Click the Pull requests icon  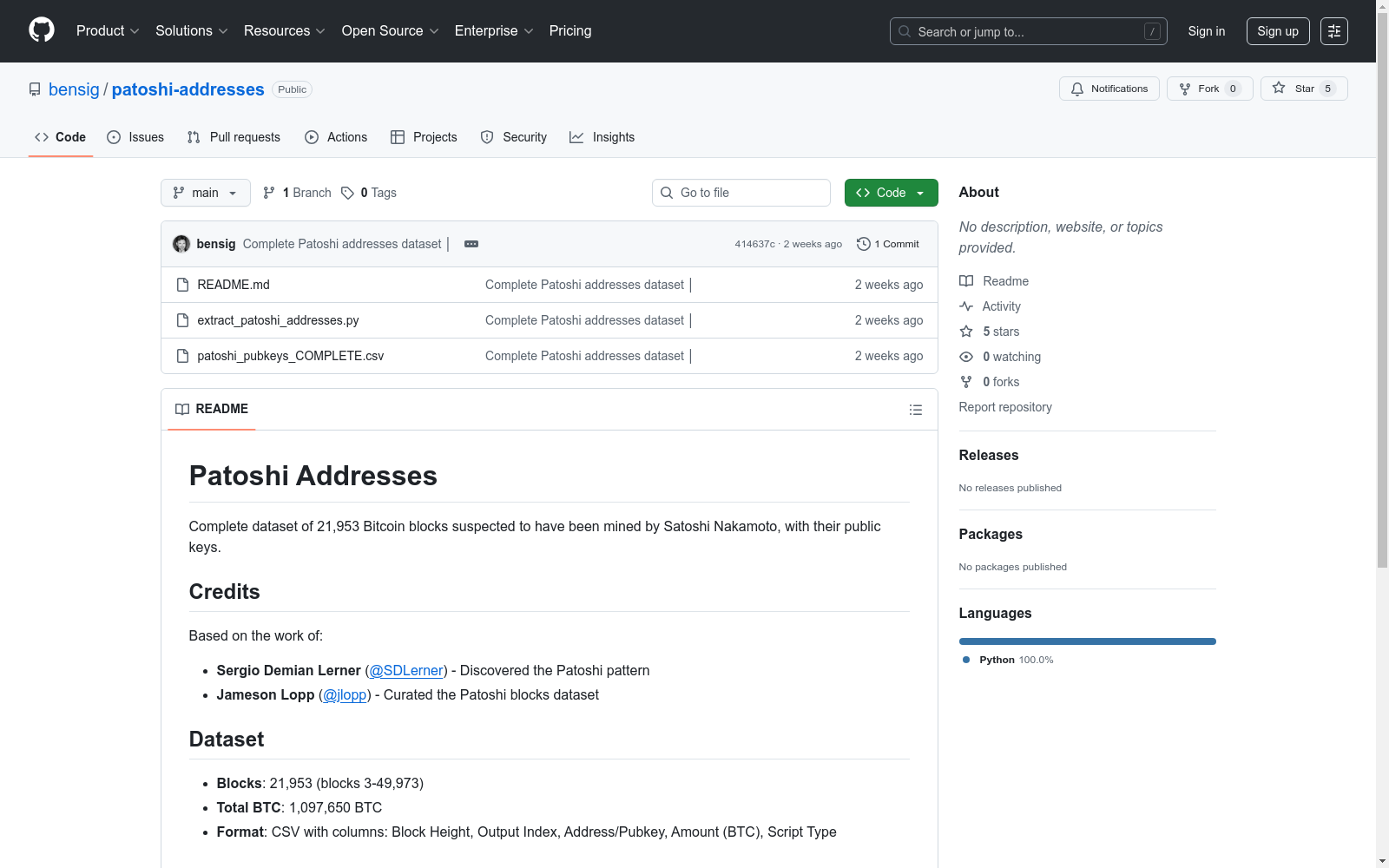click(x=194, y=137)
